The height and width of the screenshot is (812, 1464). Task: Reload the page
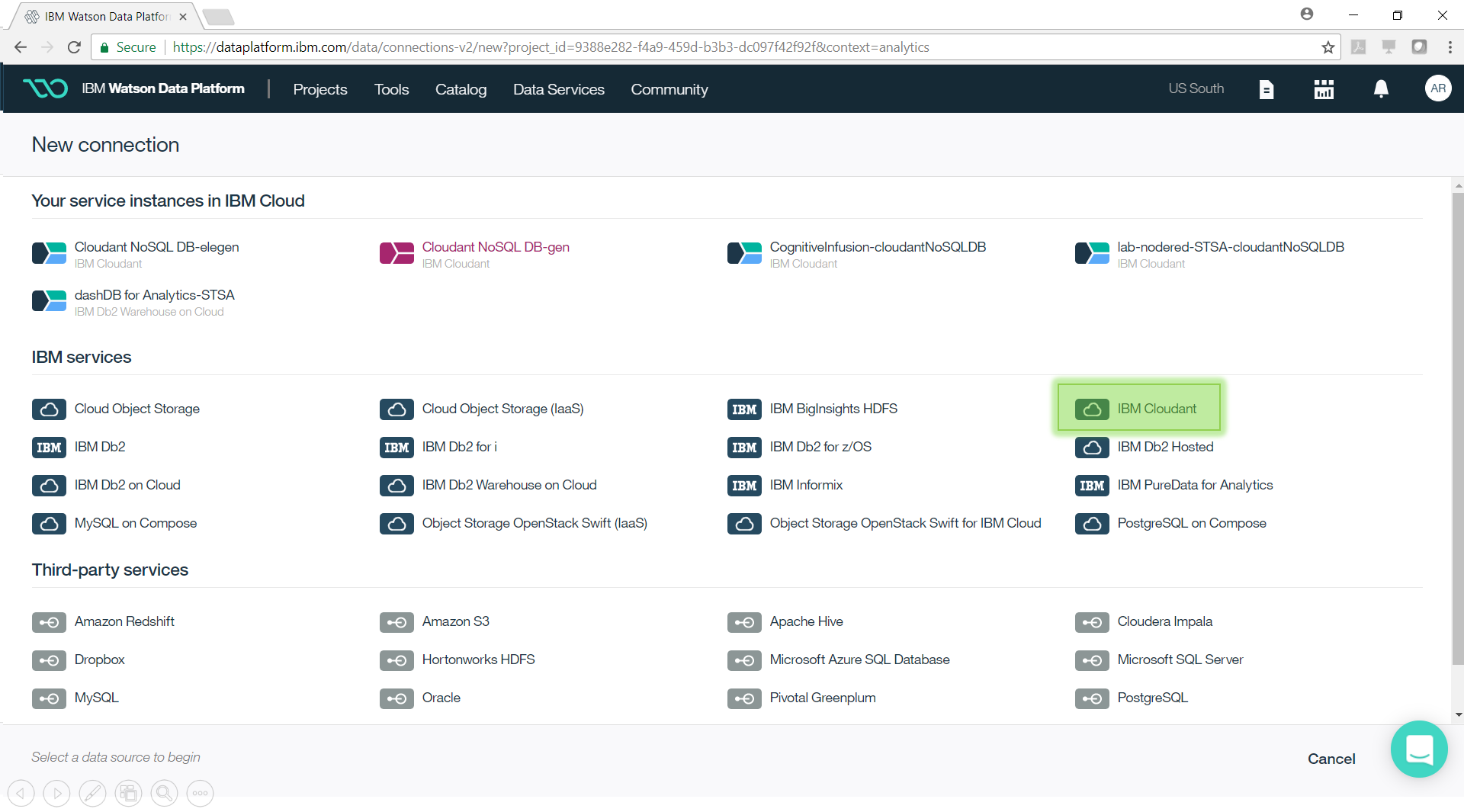pos(74,47)
